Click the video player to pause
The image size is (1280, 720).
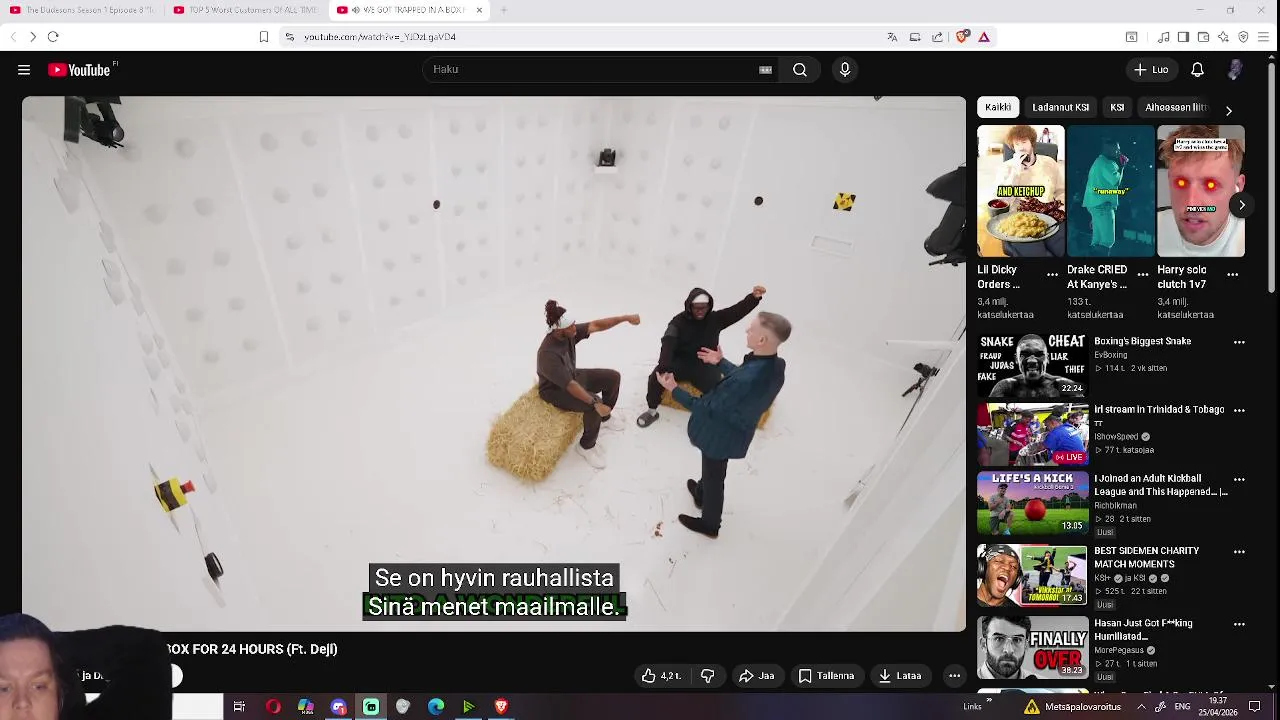click(494, 364)
